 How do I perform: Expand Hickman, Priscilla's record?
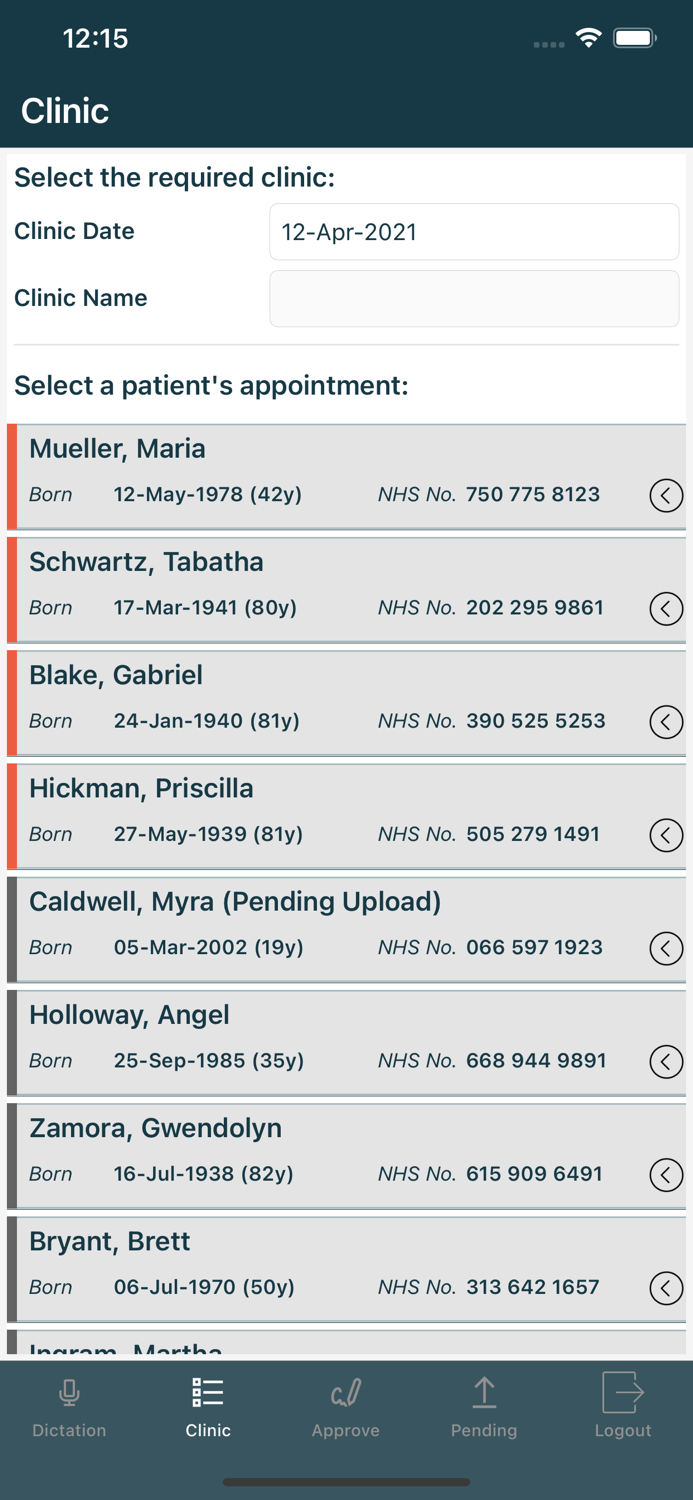[x=666, y=834]
